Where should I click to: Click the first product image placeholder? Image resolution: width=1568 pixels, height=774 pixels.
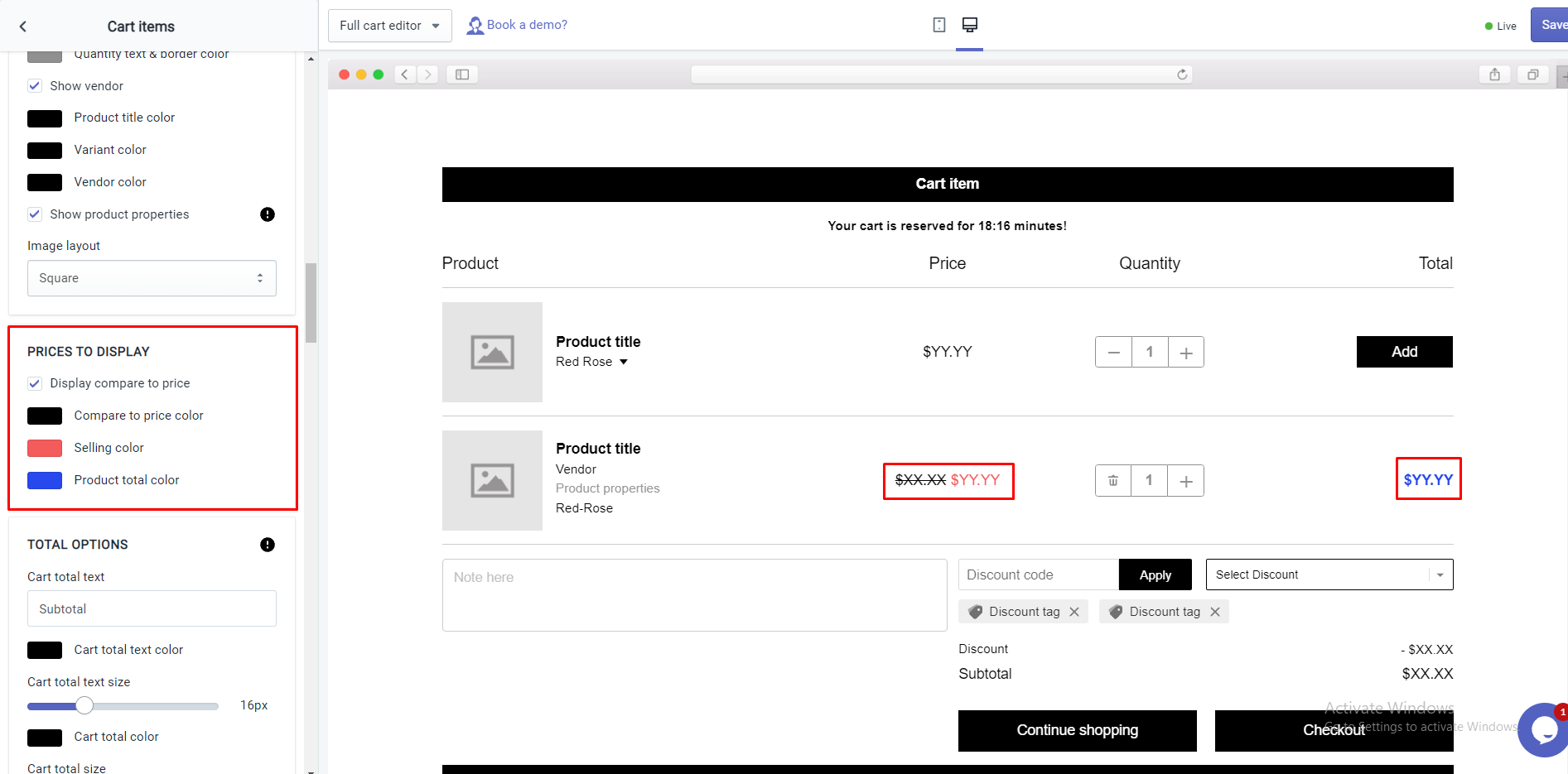coord(492,352)
